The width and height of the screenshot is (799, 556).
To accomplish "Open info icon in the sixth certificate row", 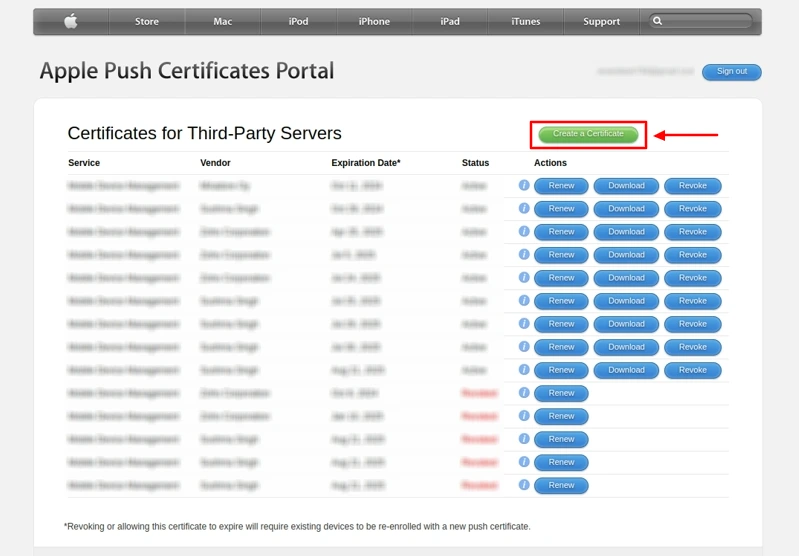I will tap(524, 300).
